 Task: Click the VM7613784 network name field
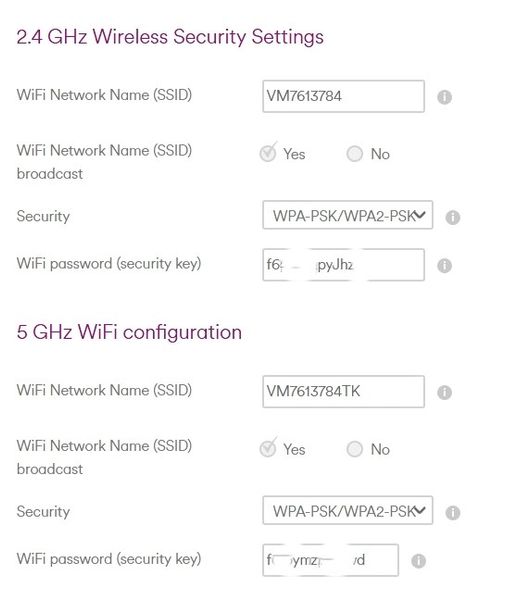[x=343, y=96]
